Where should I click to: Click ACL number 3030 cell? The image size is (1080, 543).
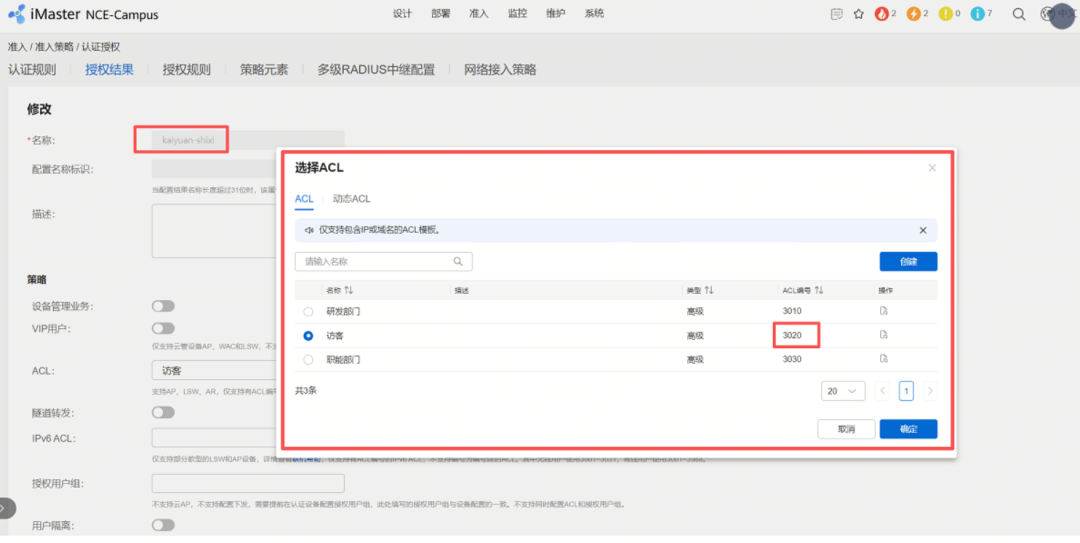[x=792, y=359]
